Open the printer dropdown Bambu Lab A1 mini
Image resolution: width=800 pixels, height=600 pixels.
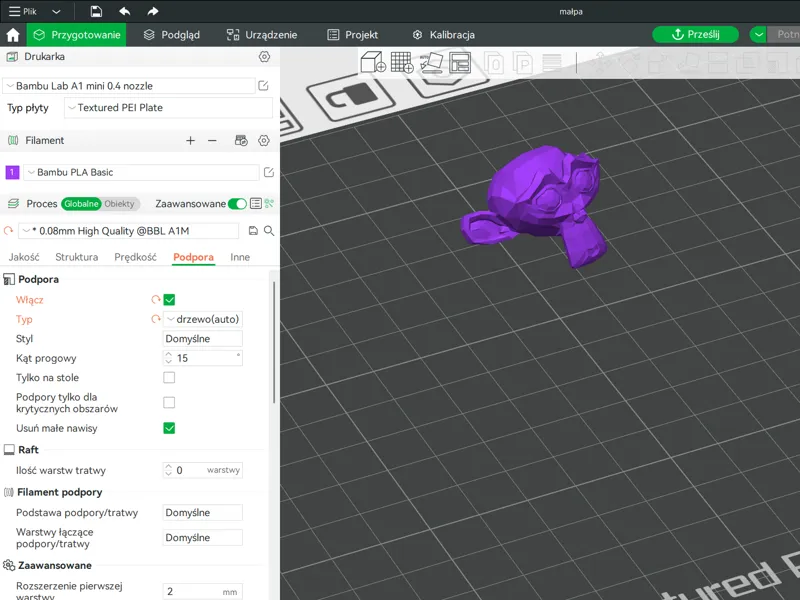(129, 86)
